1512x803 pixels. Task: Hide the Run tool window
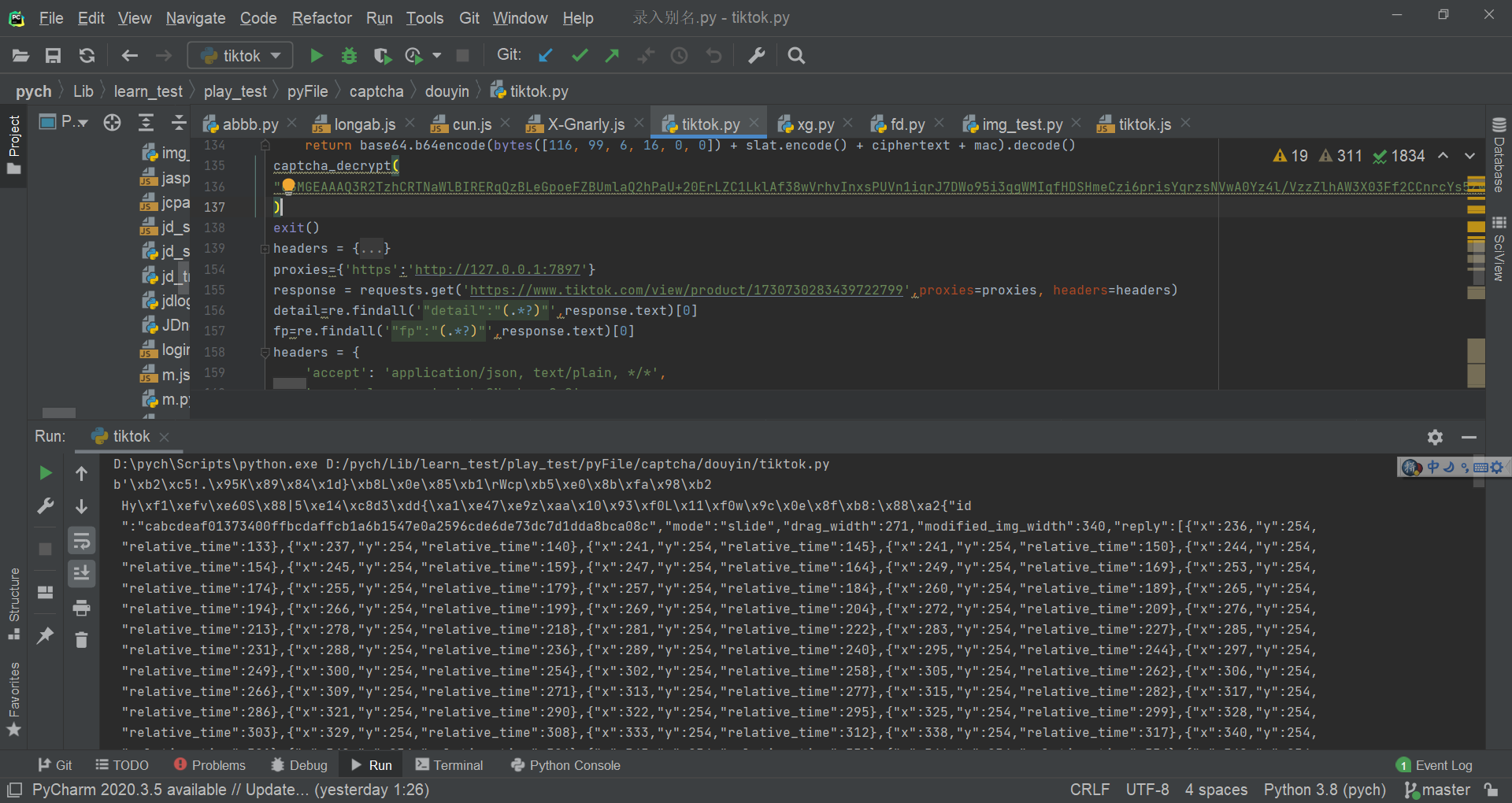click(x=1469, y=437)
